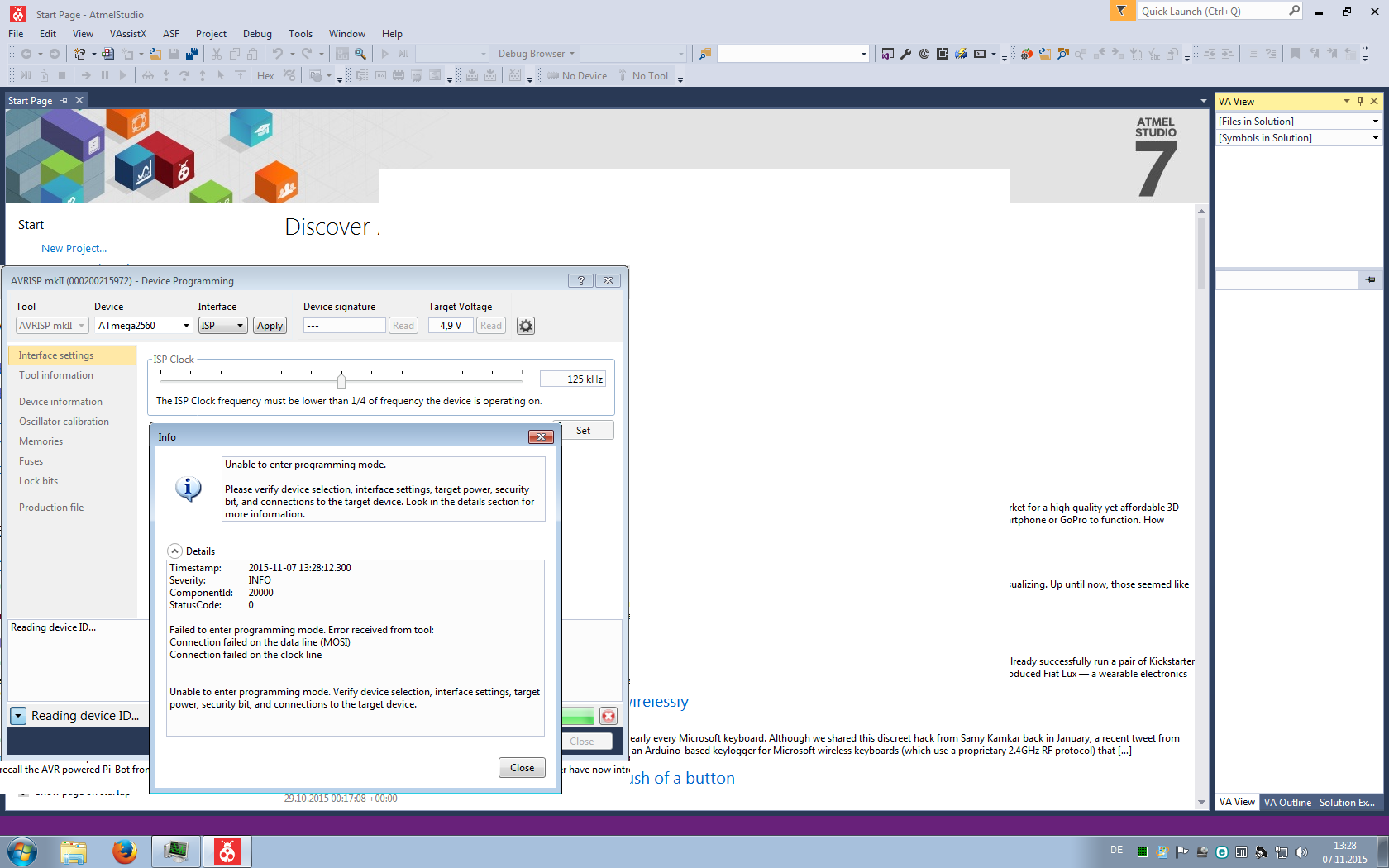1389x868 pixels.
Task: Toggle Hex display in debug toolbar
Action: pos(265,76)
